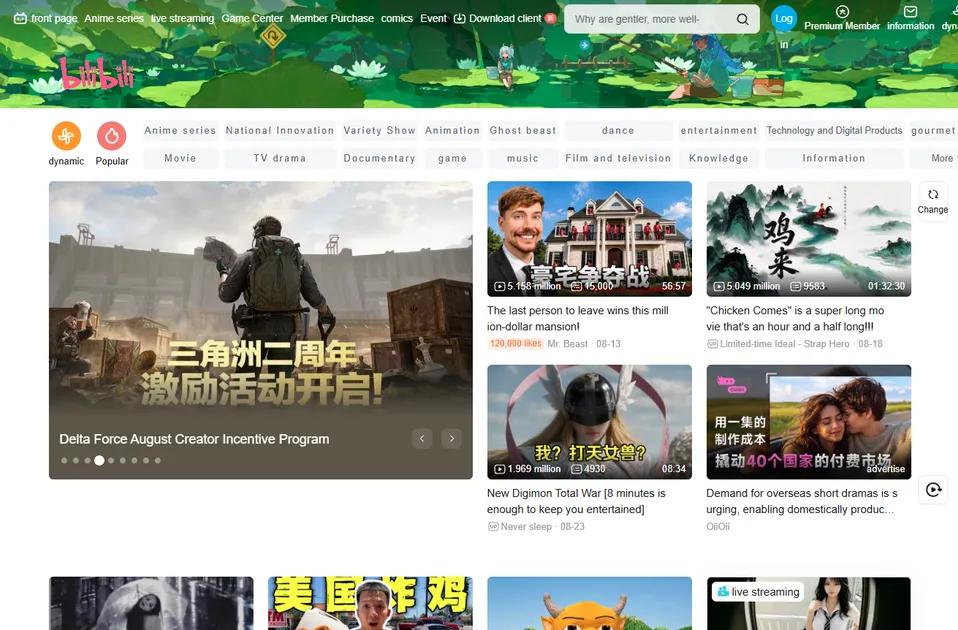The image size is (958, 630).
Task: Open New Digimon Total War title
Action: click(x=576, y=501)
